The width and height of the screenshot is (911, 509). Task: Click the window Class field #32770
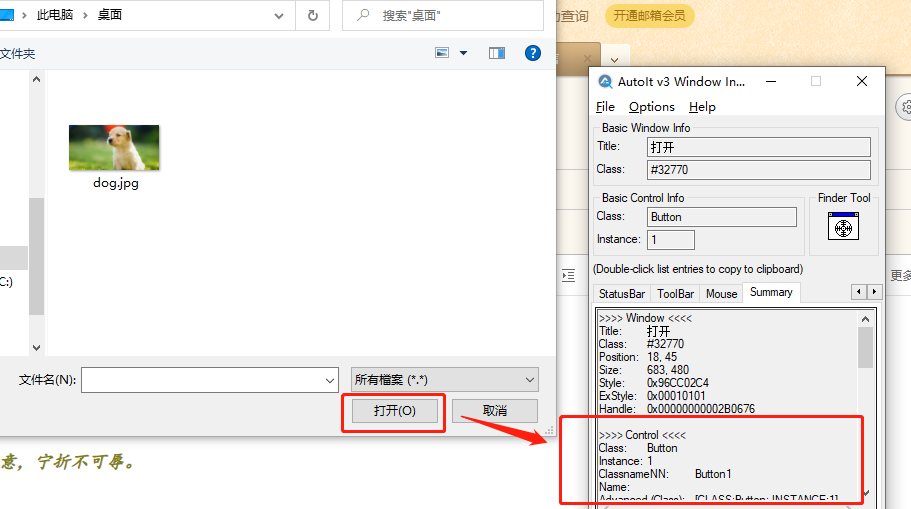point(758,170)
